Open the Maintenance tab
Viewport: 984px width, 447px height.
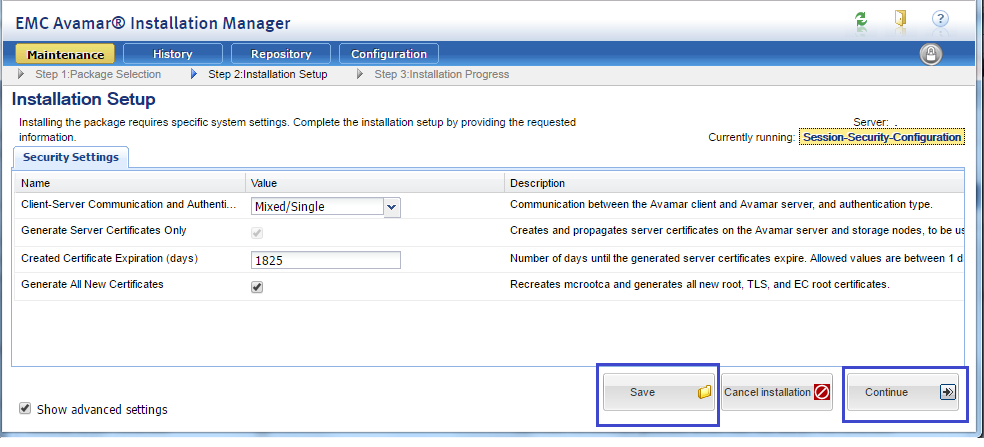coord(65,54)
